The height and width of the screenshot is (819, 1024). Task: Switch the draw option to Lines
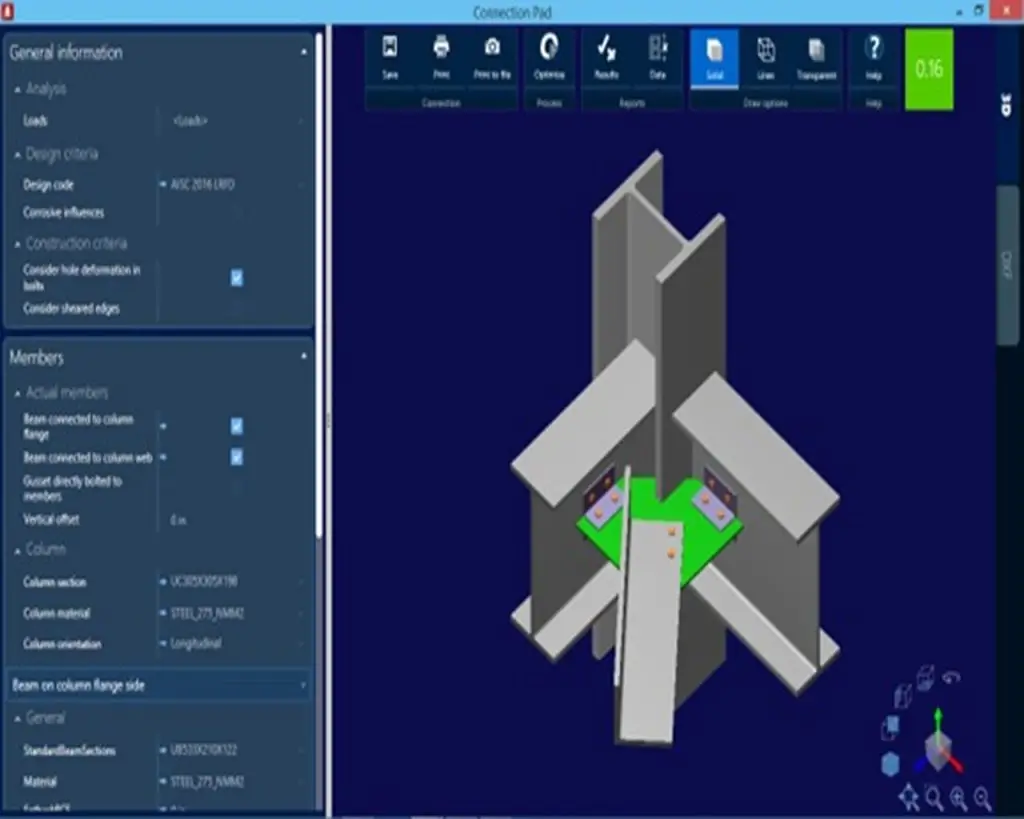(x=766, y=55)
